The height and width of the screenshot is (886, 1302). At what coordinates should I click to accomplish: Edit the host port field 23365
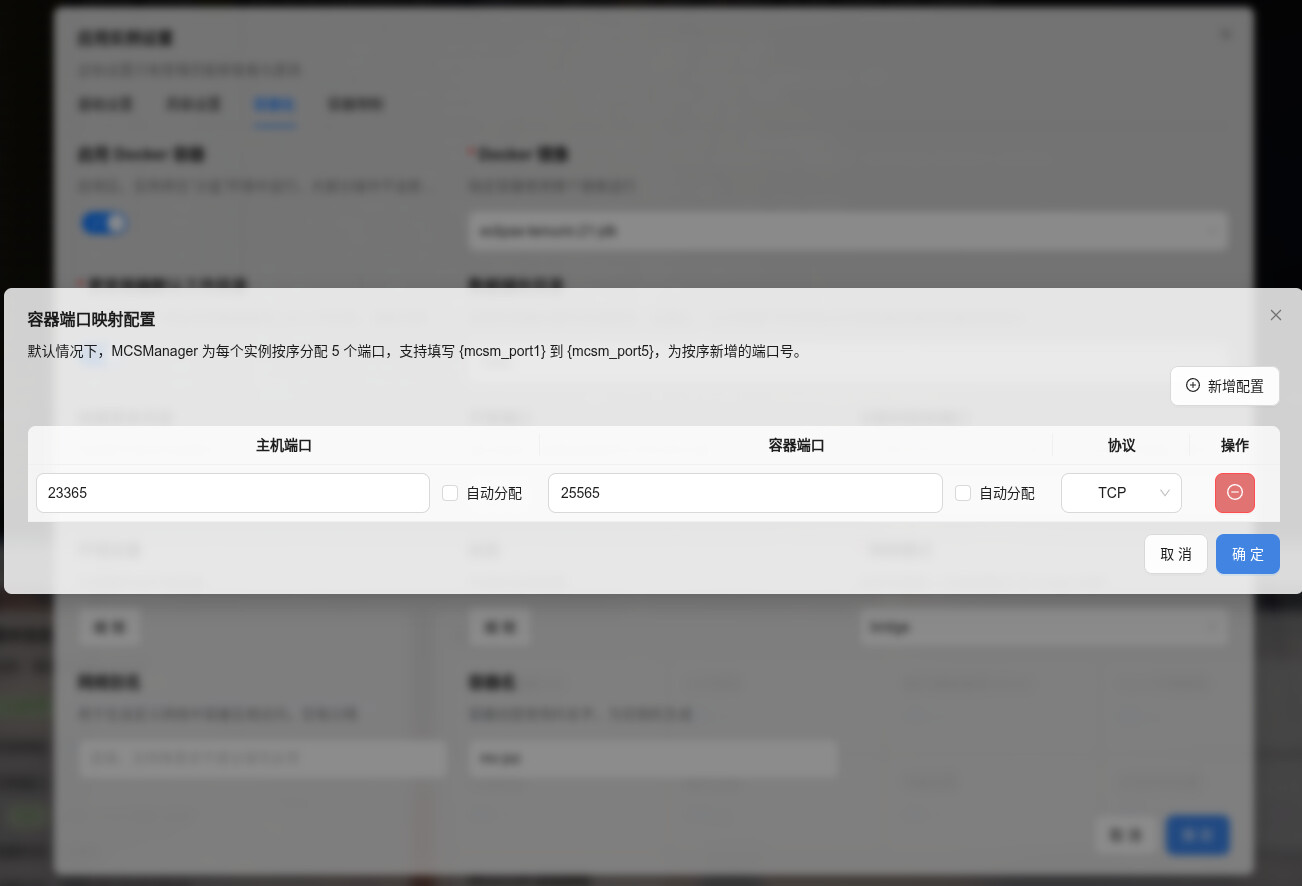233,493
